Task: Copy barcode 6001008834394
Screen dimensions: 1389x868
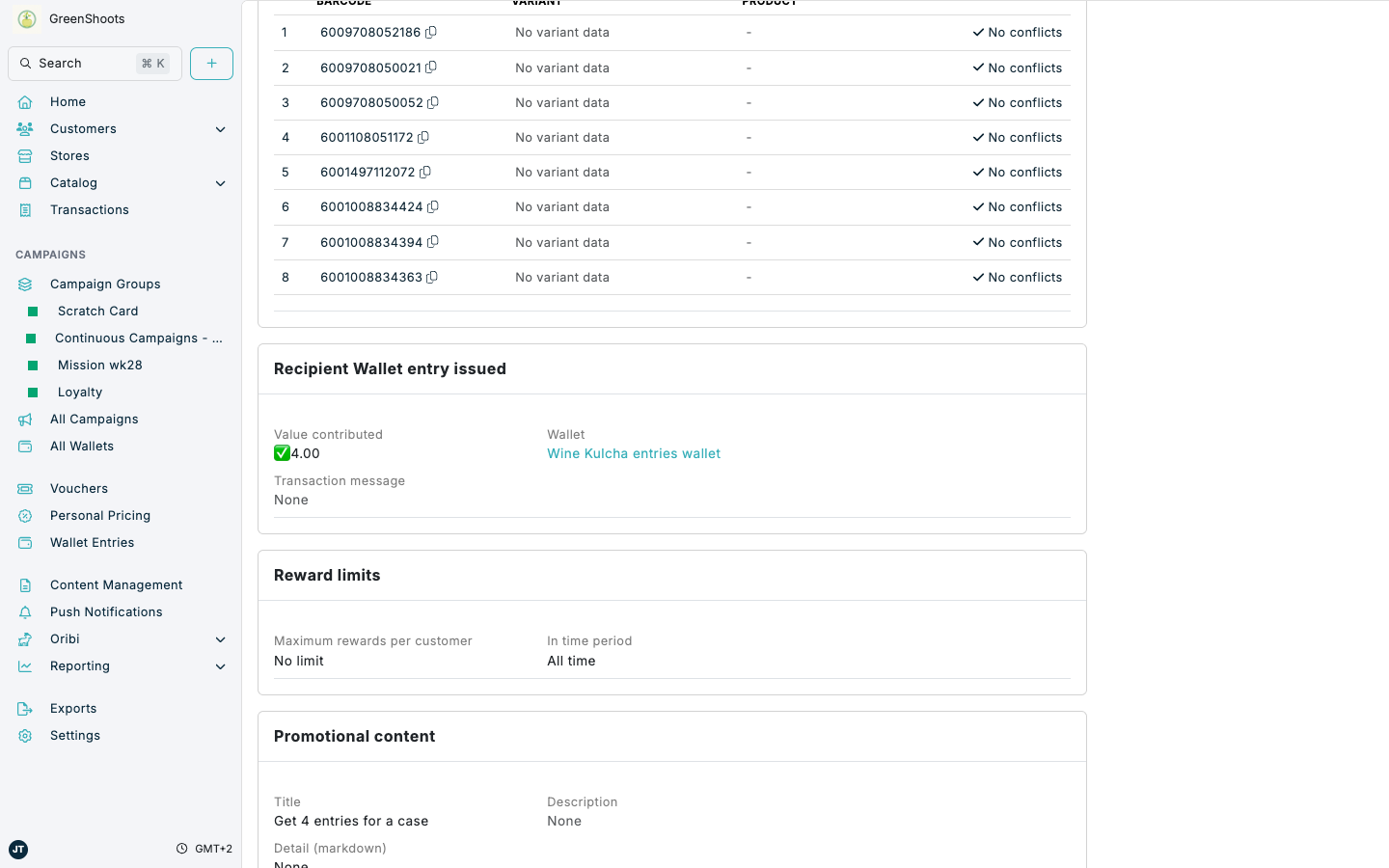Action: point(433,242)
